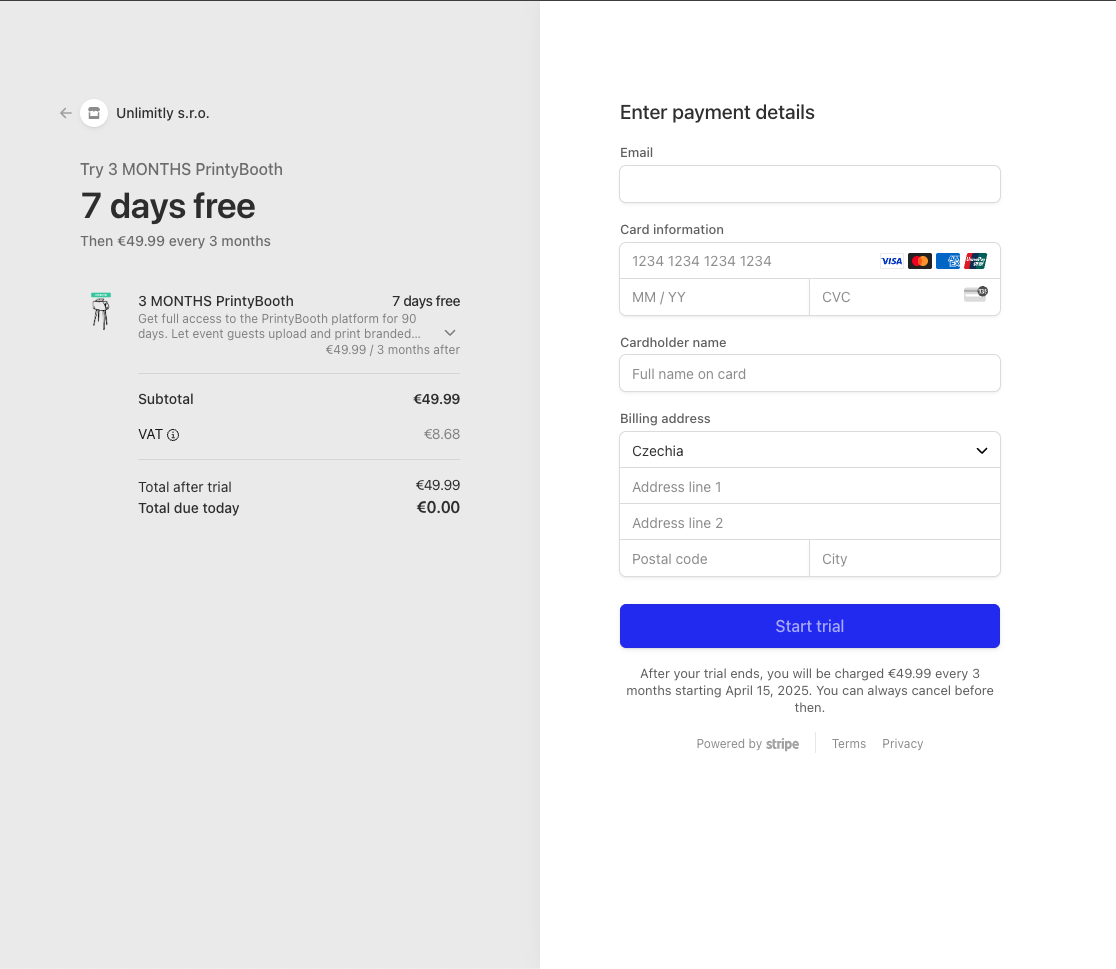Click the Address line 1 field
Viewport: 1116px width, 969px height.
pyautogui.click(x=810, y=487)
